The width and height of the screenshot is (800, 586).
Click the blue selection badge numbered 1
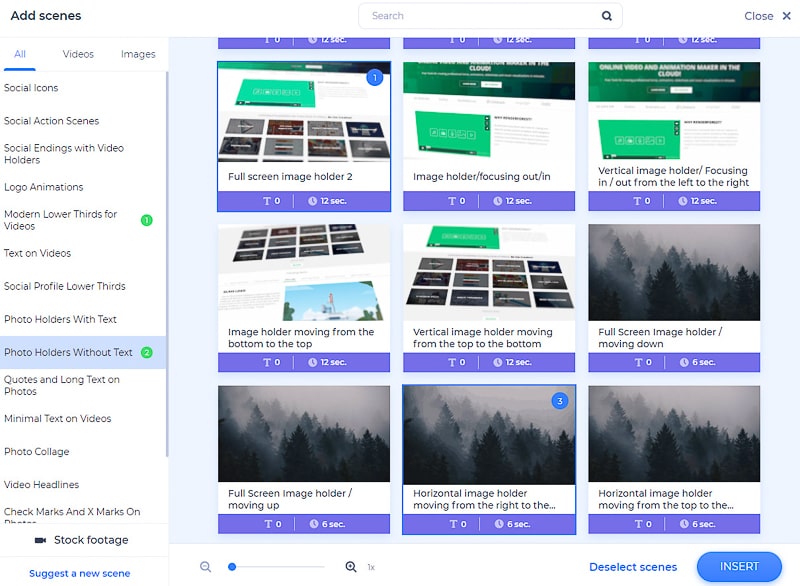point(375,78)
